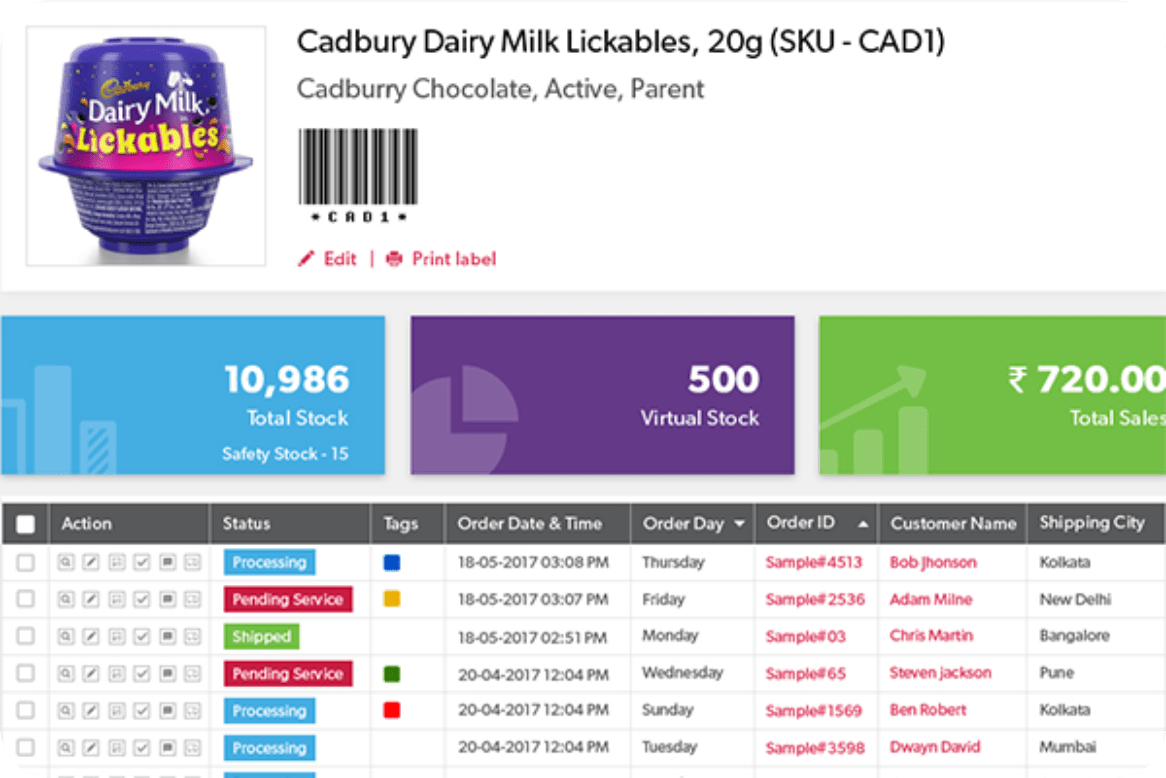
Task: Check the row checkbox for order Sample#4513
Action: point(25,562)
